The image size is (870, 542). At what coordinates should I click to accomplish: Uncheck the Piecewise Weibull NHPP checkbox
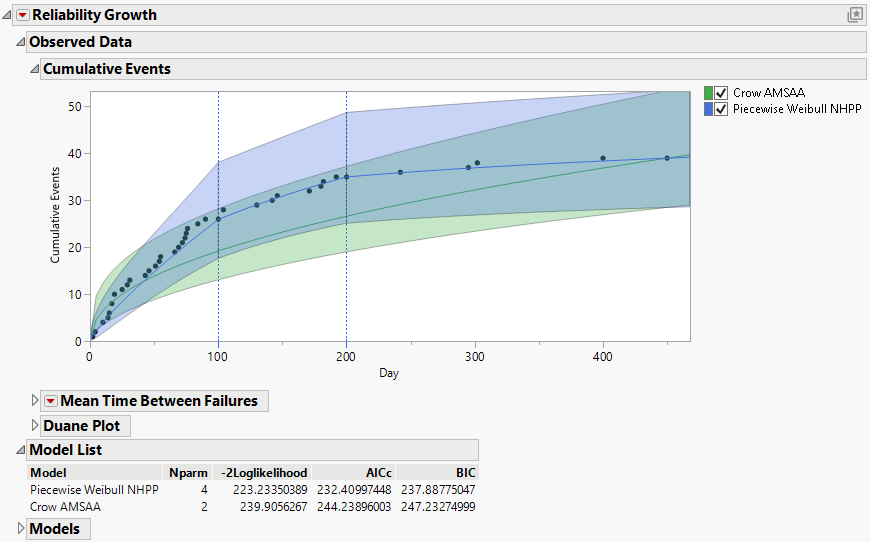[722, 108]
